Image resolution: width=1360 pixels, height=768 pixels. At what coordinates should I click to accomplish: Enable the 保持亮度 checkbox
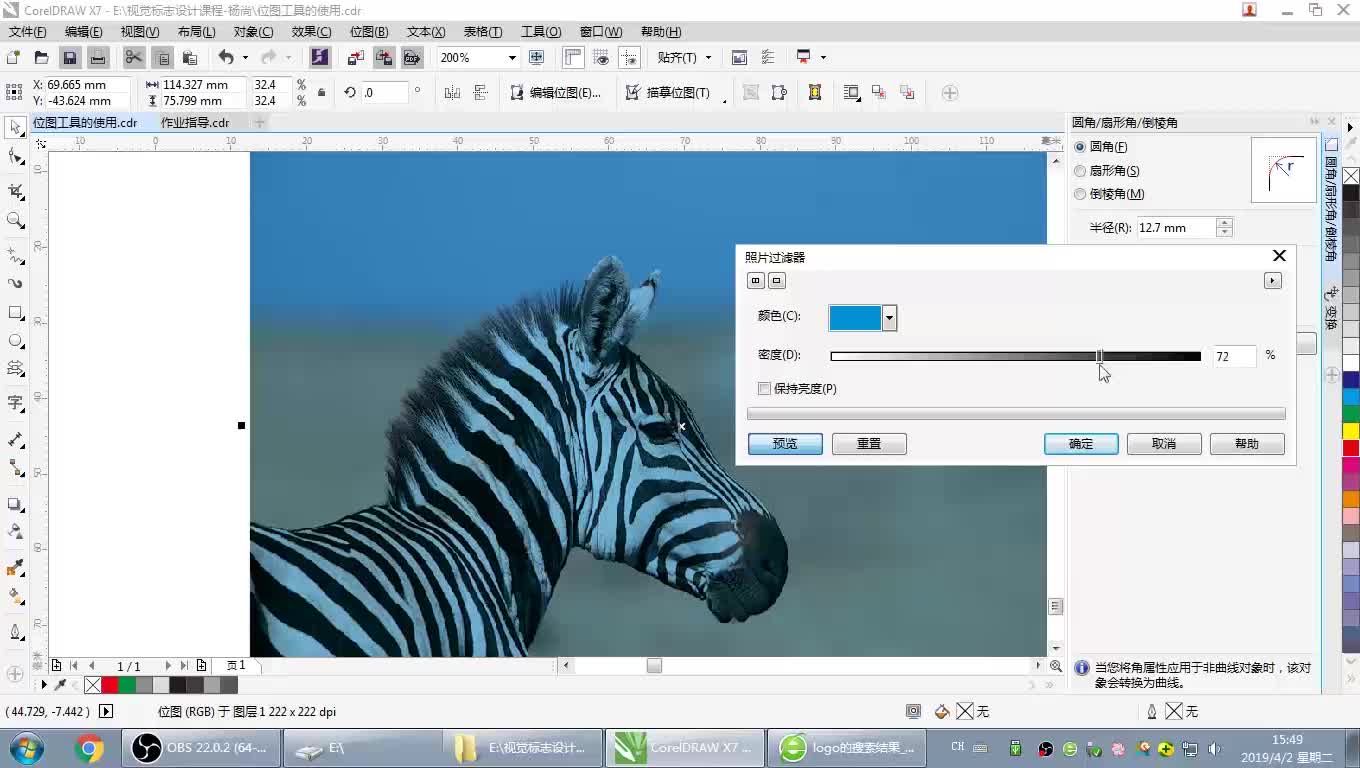pos(765,388)
